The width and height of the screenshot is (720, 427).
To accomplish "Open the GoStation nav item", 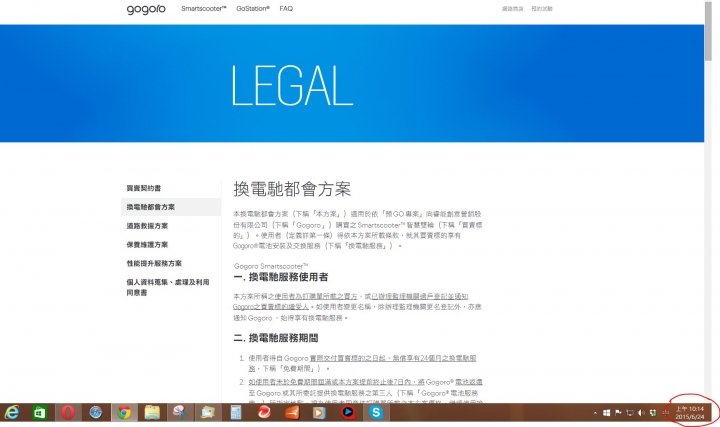I will [x=253, y=8].
